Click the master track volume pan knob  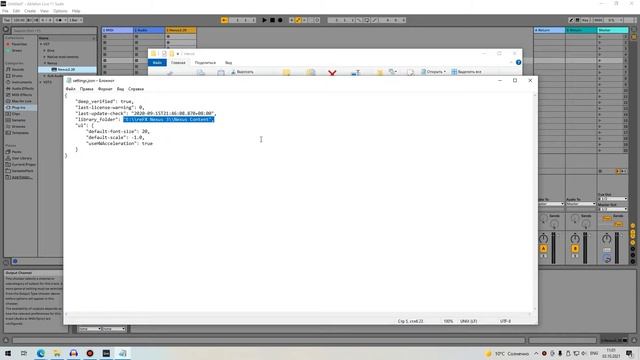pos(607,238)
